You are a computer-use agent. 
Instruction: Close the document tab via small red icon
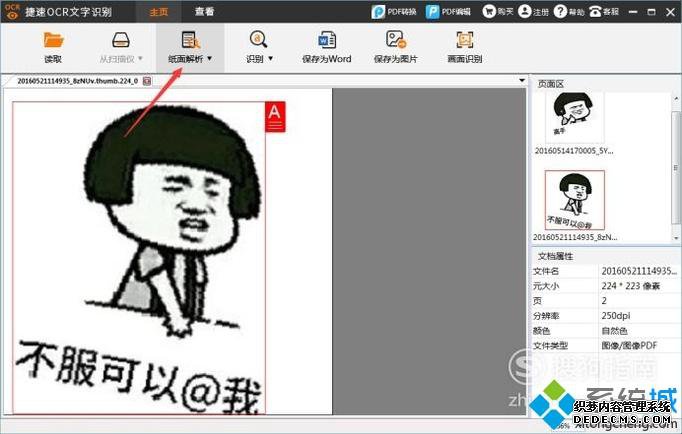click(147, 81)
